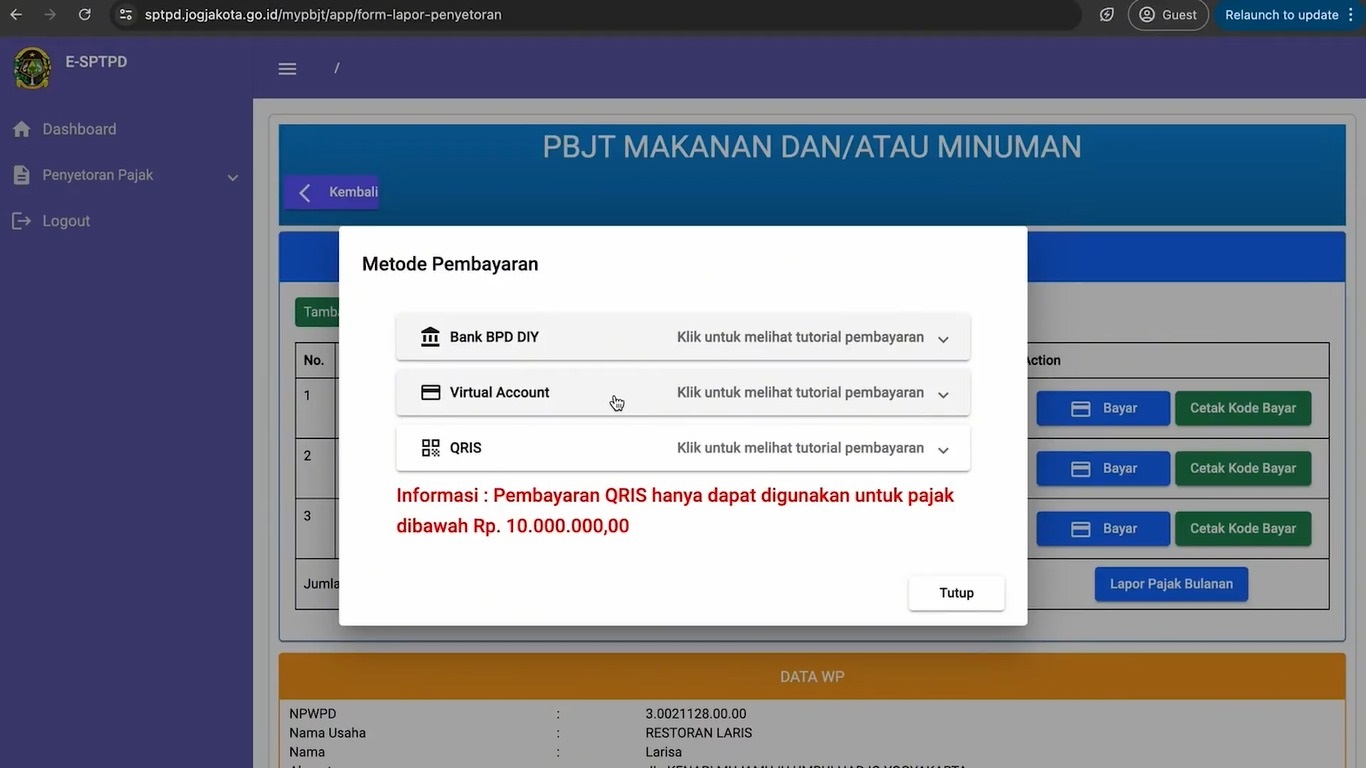
Task: Click the Kembali back button
Action: pyautogui.click(x=332, y=192)
